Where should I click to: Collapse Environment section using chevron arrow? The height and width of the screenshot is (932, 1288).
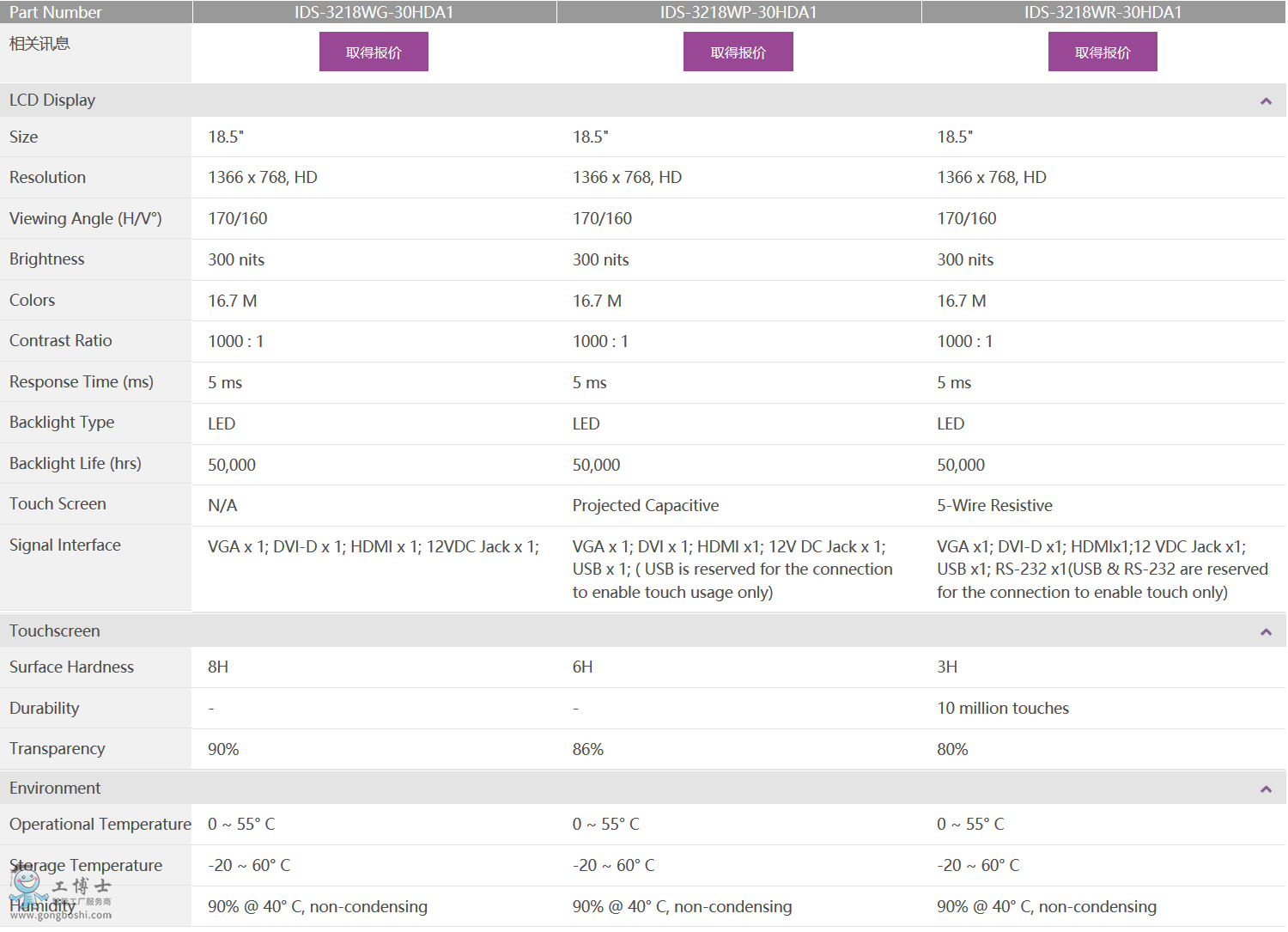(x=1265, y=789)
